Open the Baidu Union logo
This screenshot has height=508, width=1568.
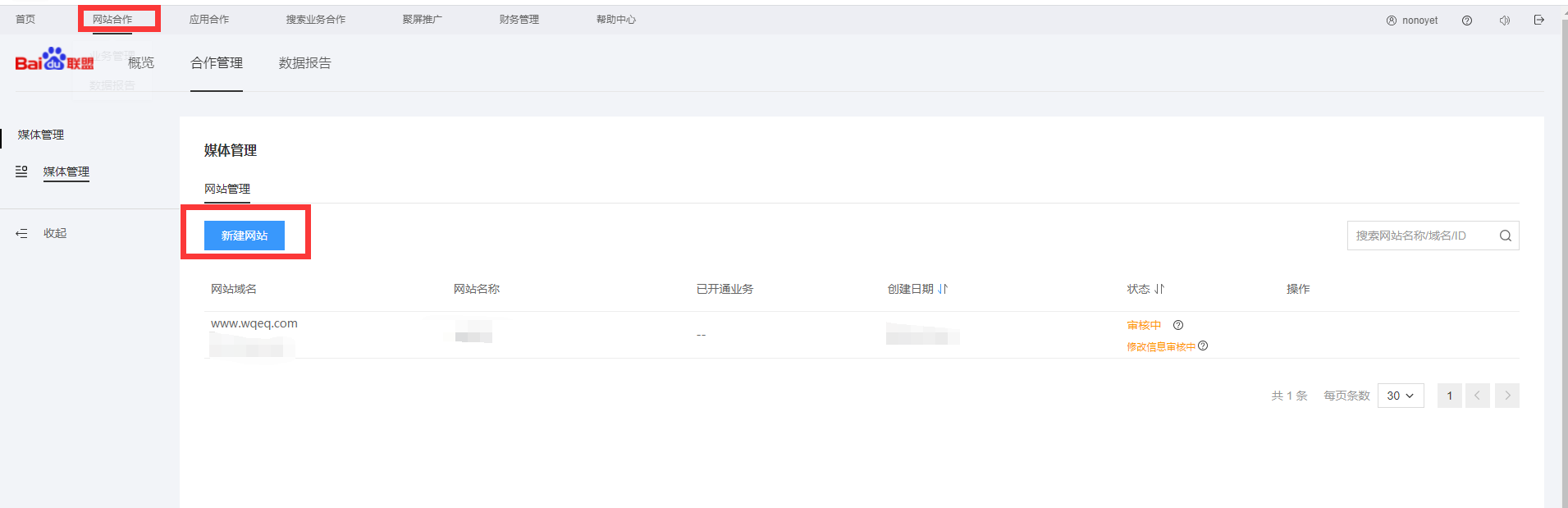coord(54,59)
